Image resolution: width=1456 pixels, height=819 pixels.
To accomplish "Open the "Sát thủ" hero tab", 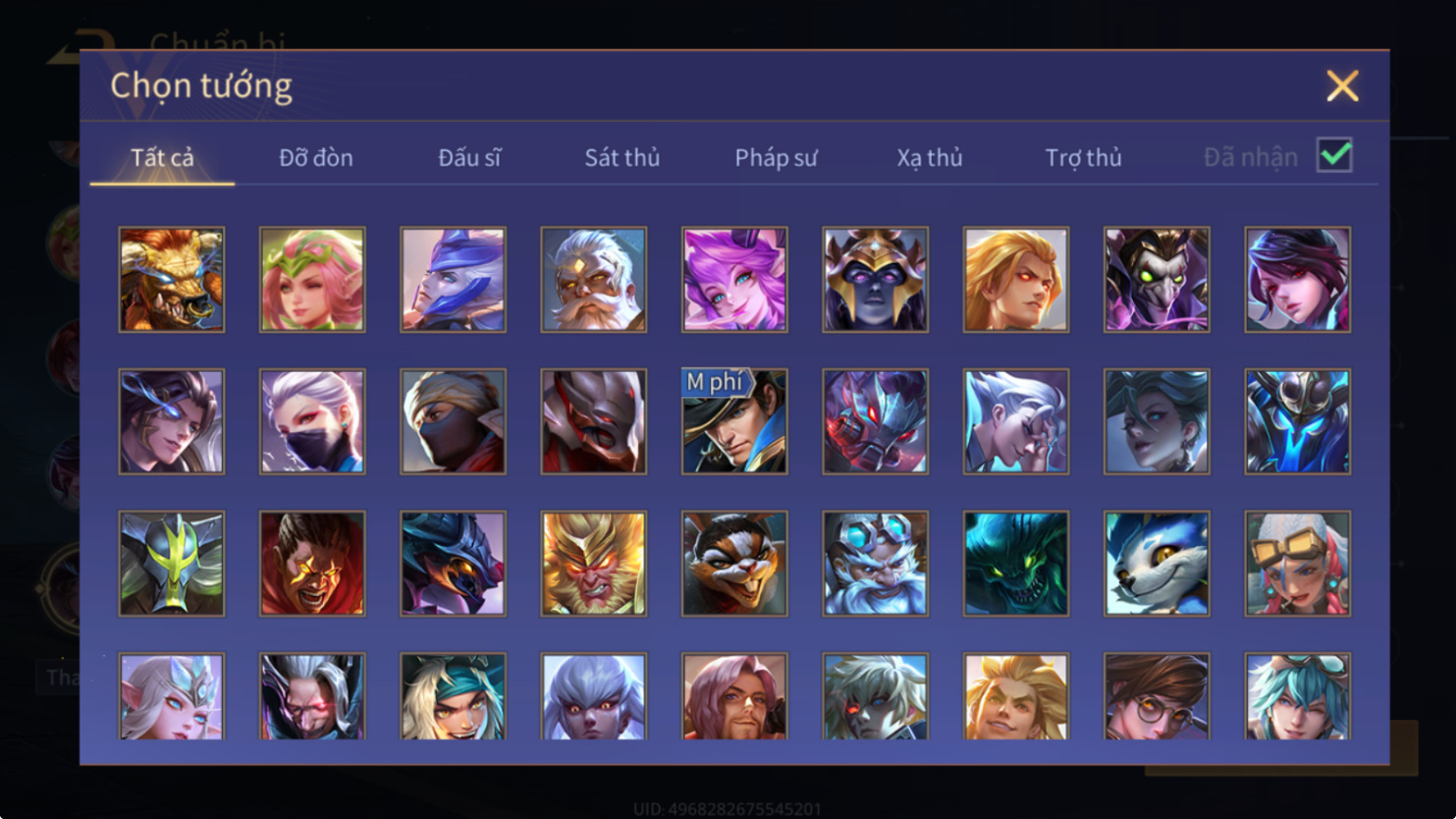I will (x=622, y=157).
